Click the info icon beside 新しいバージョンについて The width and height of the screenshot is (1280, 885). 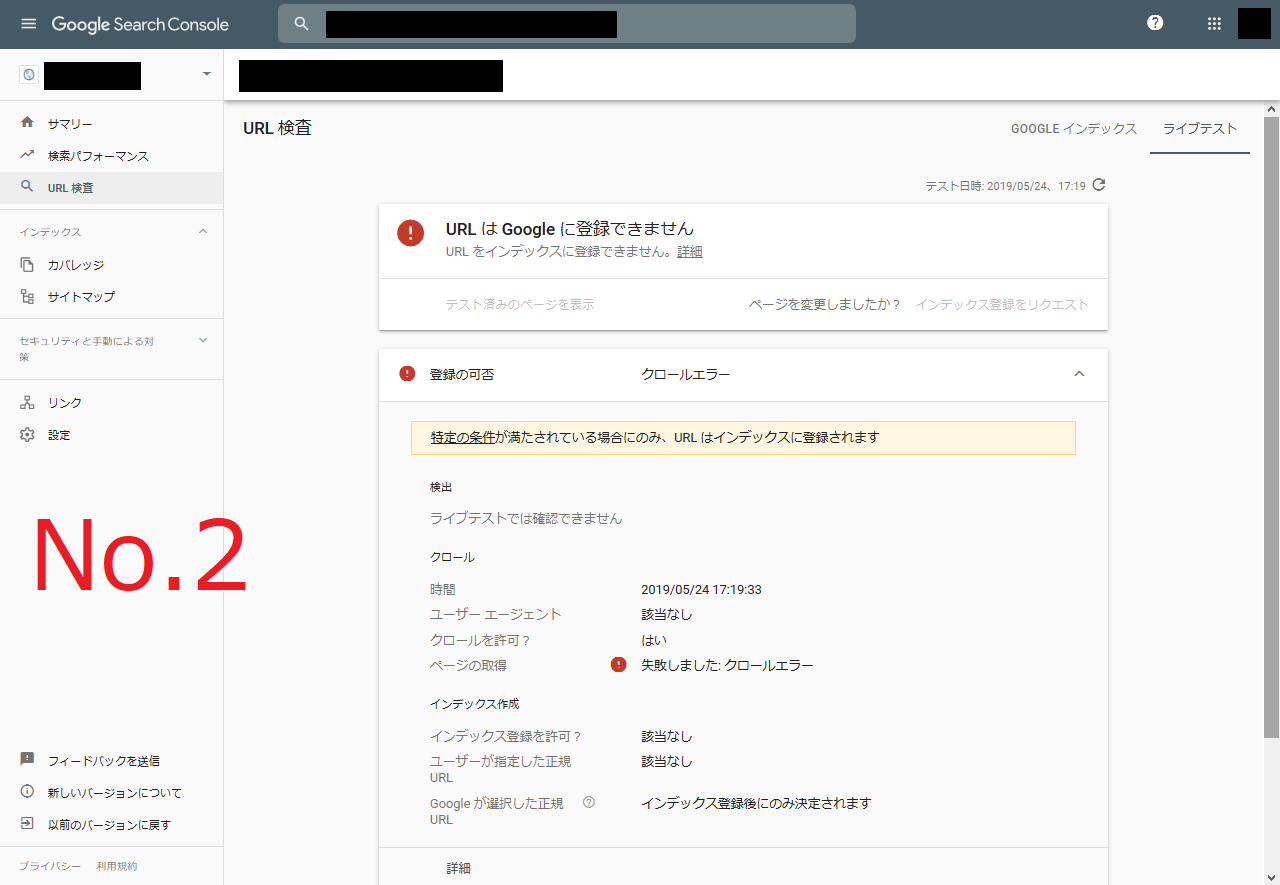[28, 792]
